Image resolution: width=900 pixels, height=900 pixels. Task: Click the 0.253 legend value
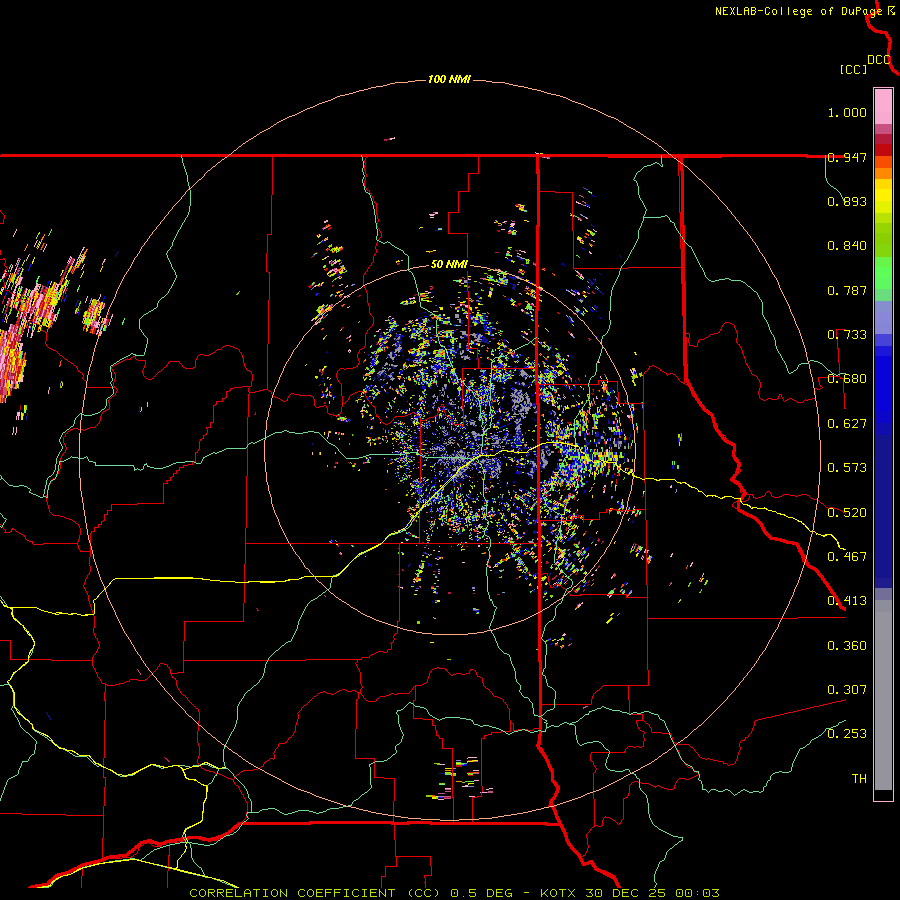coord(847,734)
